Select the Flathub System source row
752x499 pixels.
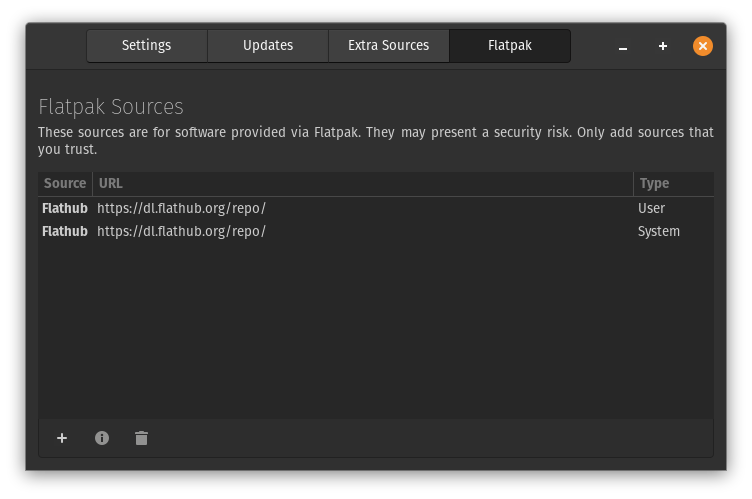64,231
